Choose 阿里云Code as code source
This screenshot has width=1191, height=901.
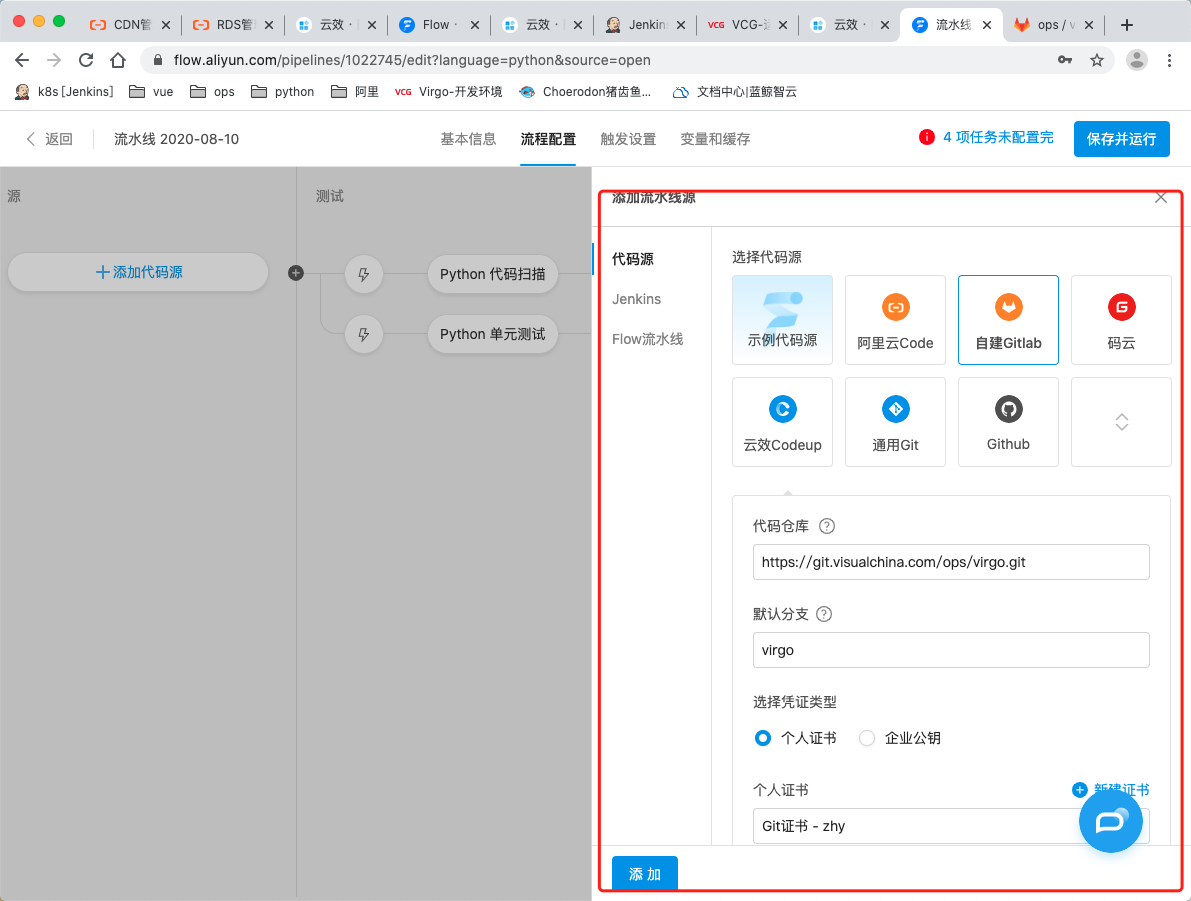896,320
